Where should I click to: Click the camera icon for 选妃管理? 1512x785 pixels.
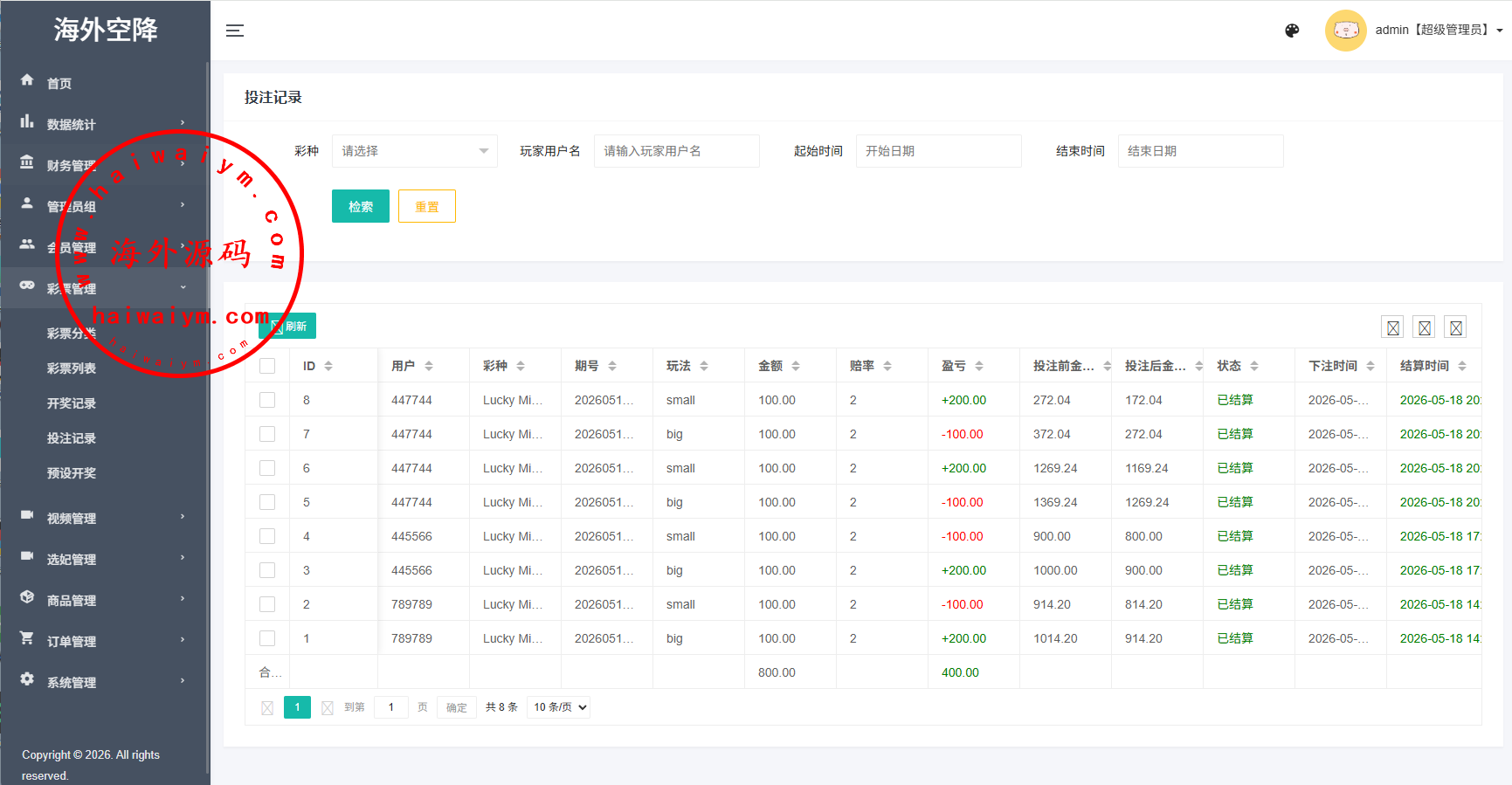pos(27,556)
